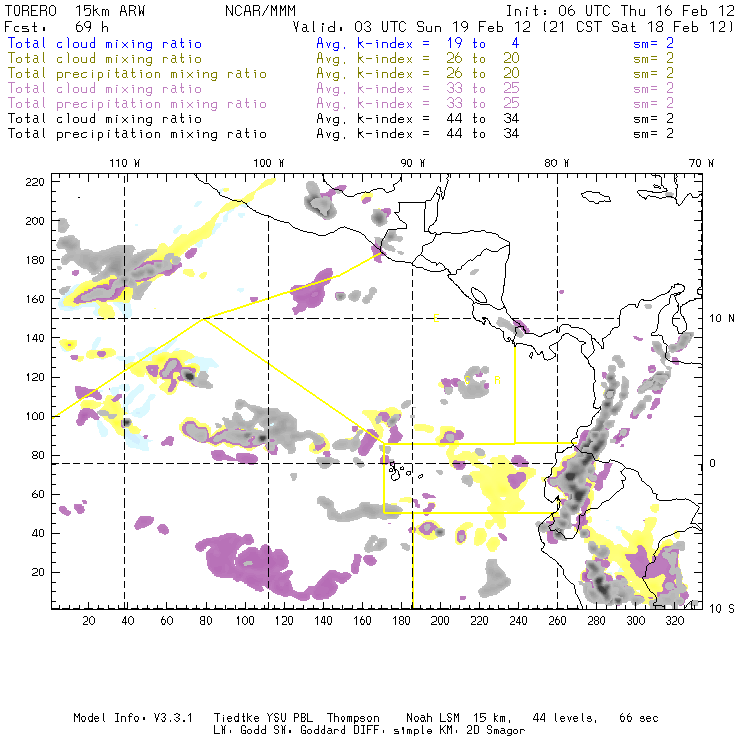The image size is (740, 740).
Task: Select the 'Fcst: 69 h' forecast hour text
Action: [56, 27]
